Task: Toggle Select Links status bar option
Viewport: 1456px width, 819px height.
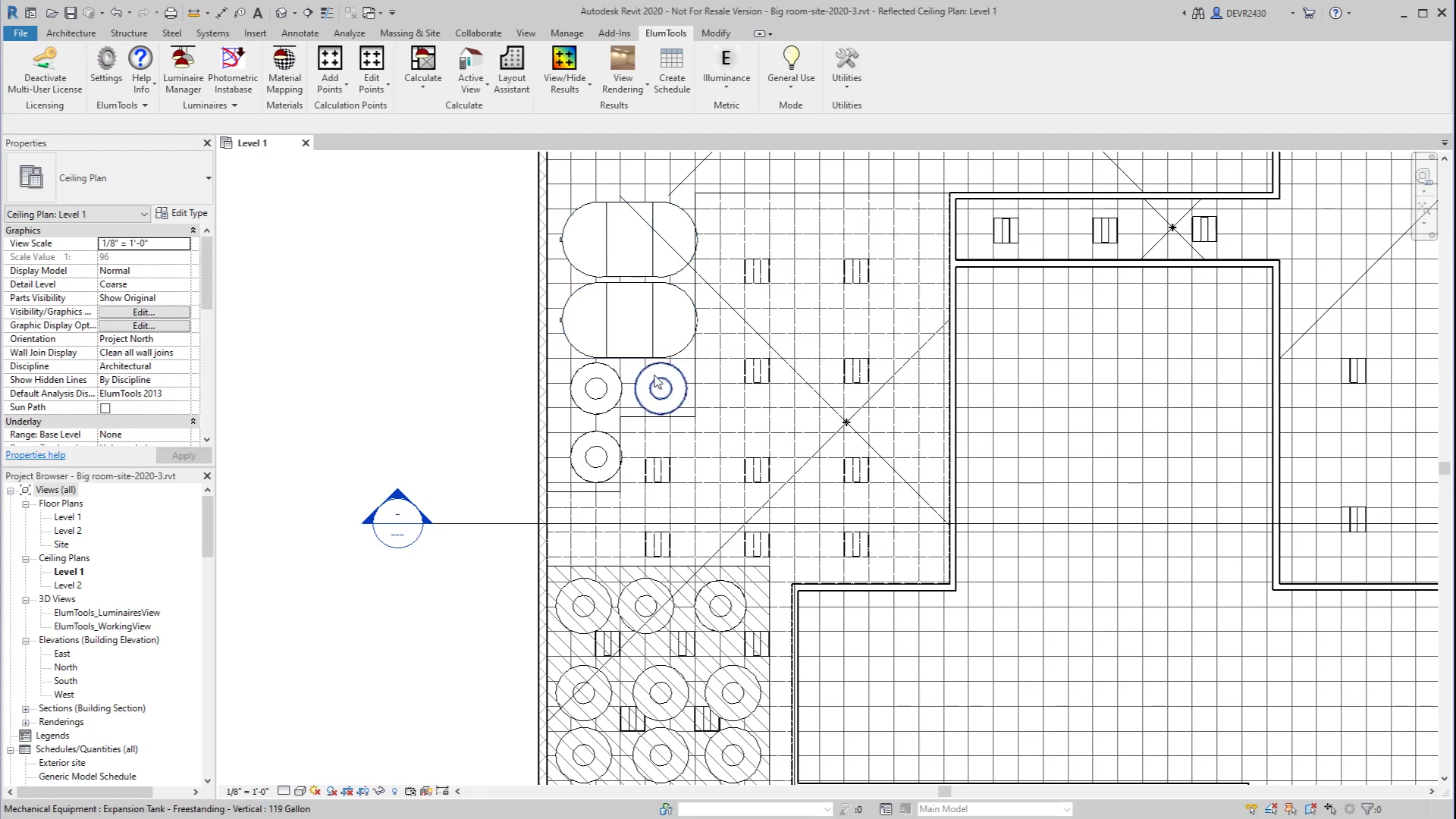Action: point(1251,809)
